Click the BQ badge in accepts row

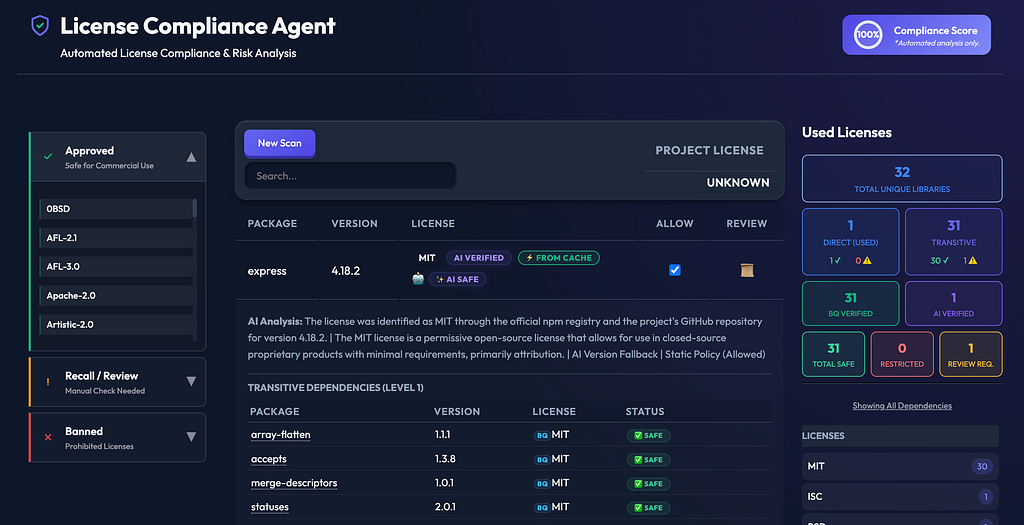542,460
